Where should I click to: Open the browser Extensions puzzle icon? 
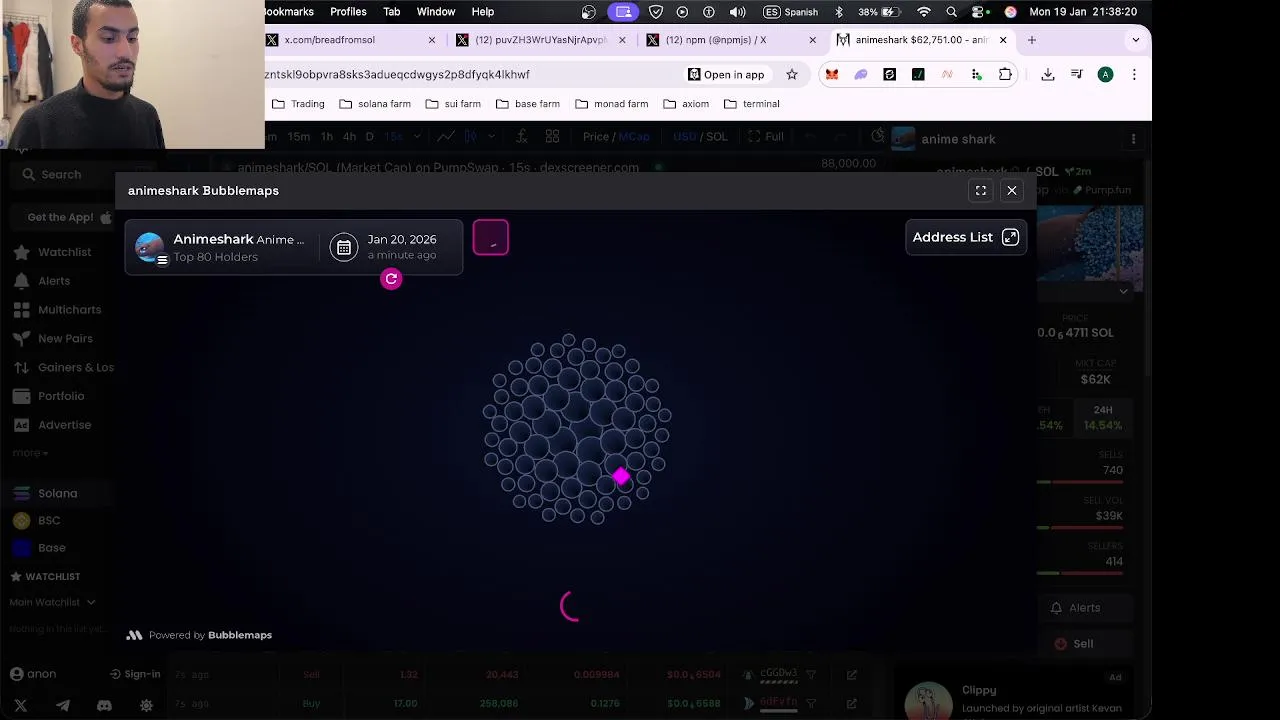(x=1005, y=74)
